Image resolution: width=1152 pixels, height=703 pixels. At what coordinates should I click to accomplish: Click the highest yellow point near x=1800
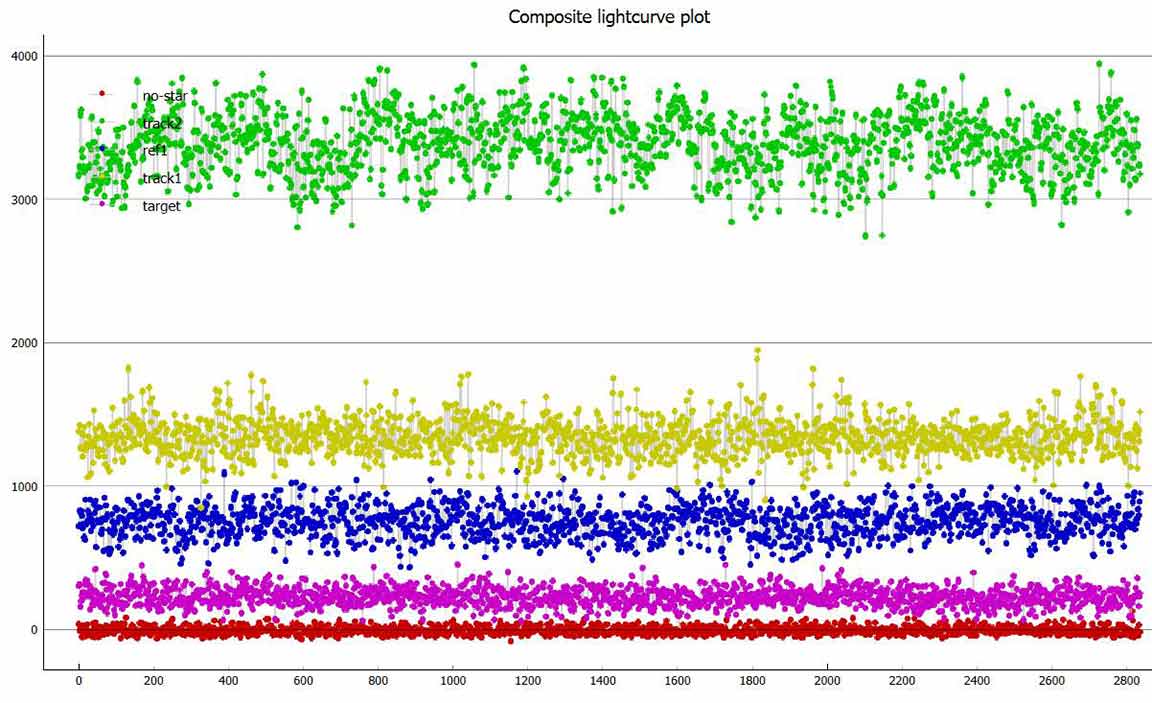pos(757,351)
